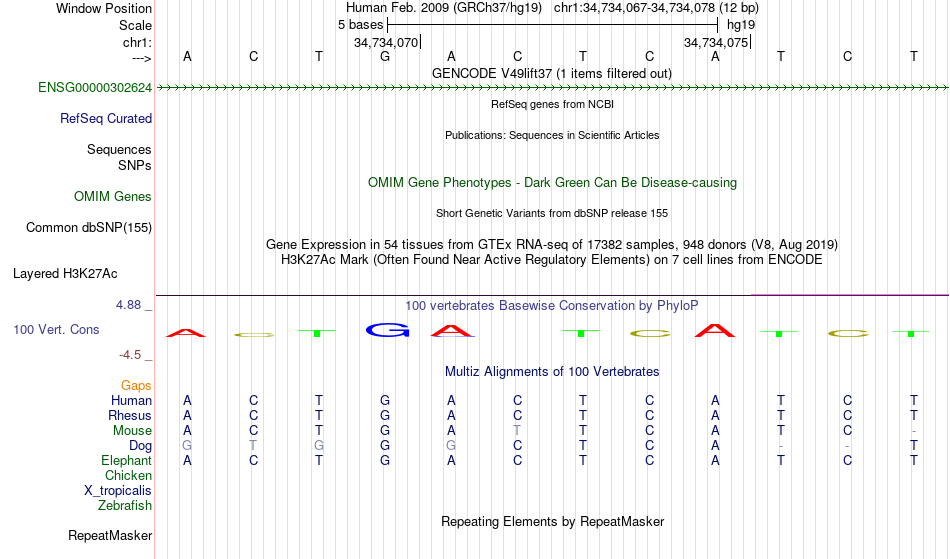Screen dimensions: 950x559
Task: Select the Mouse alignment row label
Action: (x=132, y=431)
